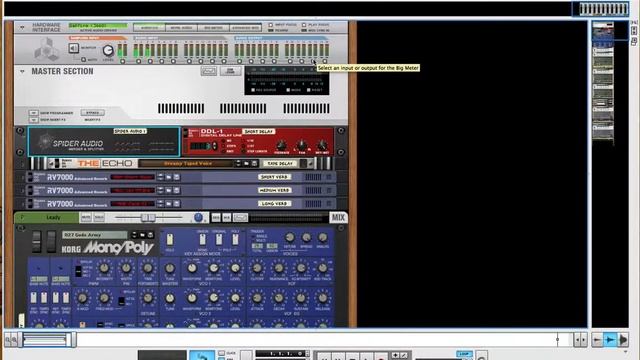
Task: Mute the Leady mix channel
Action: click(x=86, y=218)
